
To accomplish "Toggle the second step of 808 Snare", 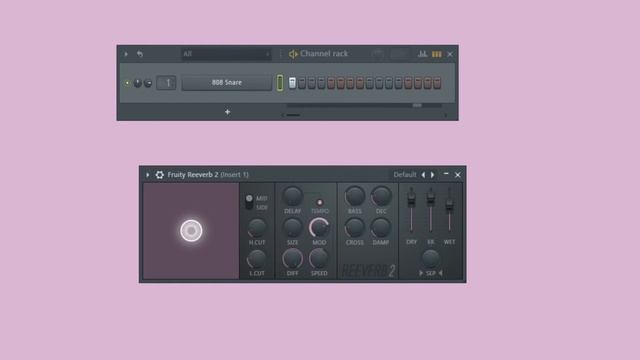I will (302, 83).
